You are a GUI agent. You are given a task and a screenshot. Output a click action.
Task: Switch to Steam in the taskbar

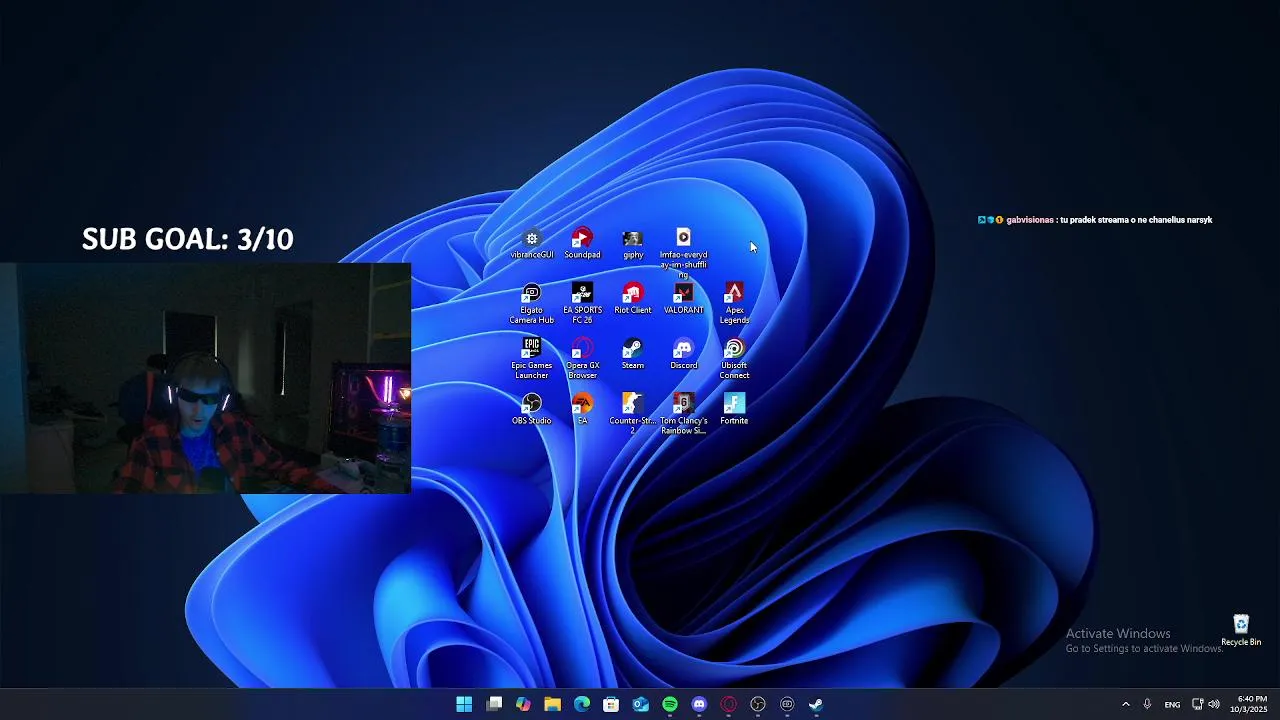(x=816, y=704)
